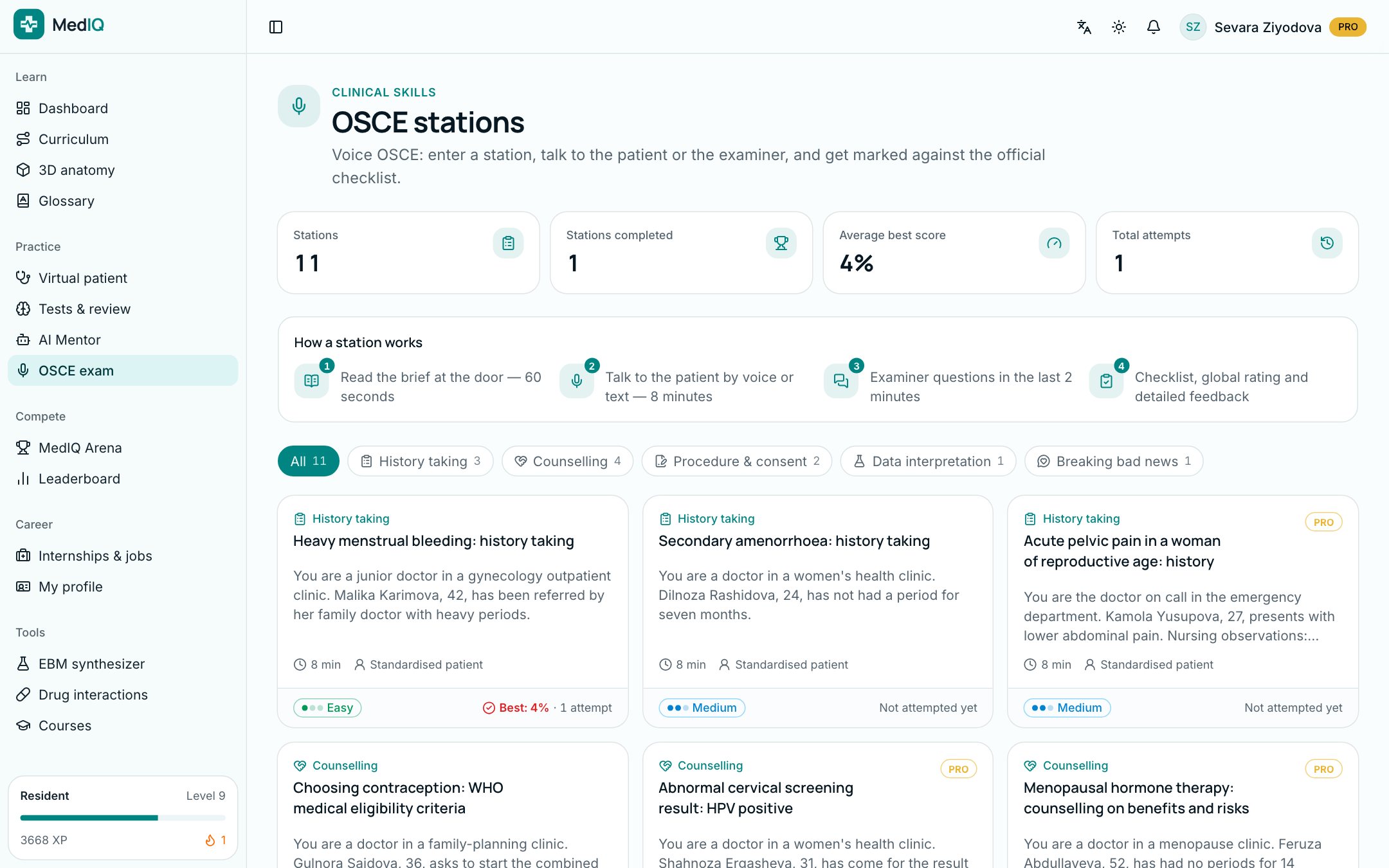
Task: Open 3D anatomy in sidebar
Action: coord(123,170)
